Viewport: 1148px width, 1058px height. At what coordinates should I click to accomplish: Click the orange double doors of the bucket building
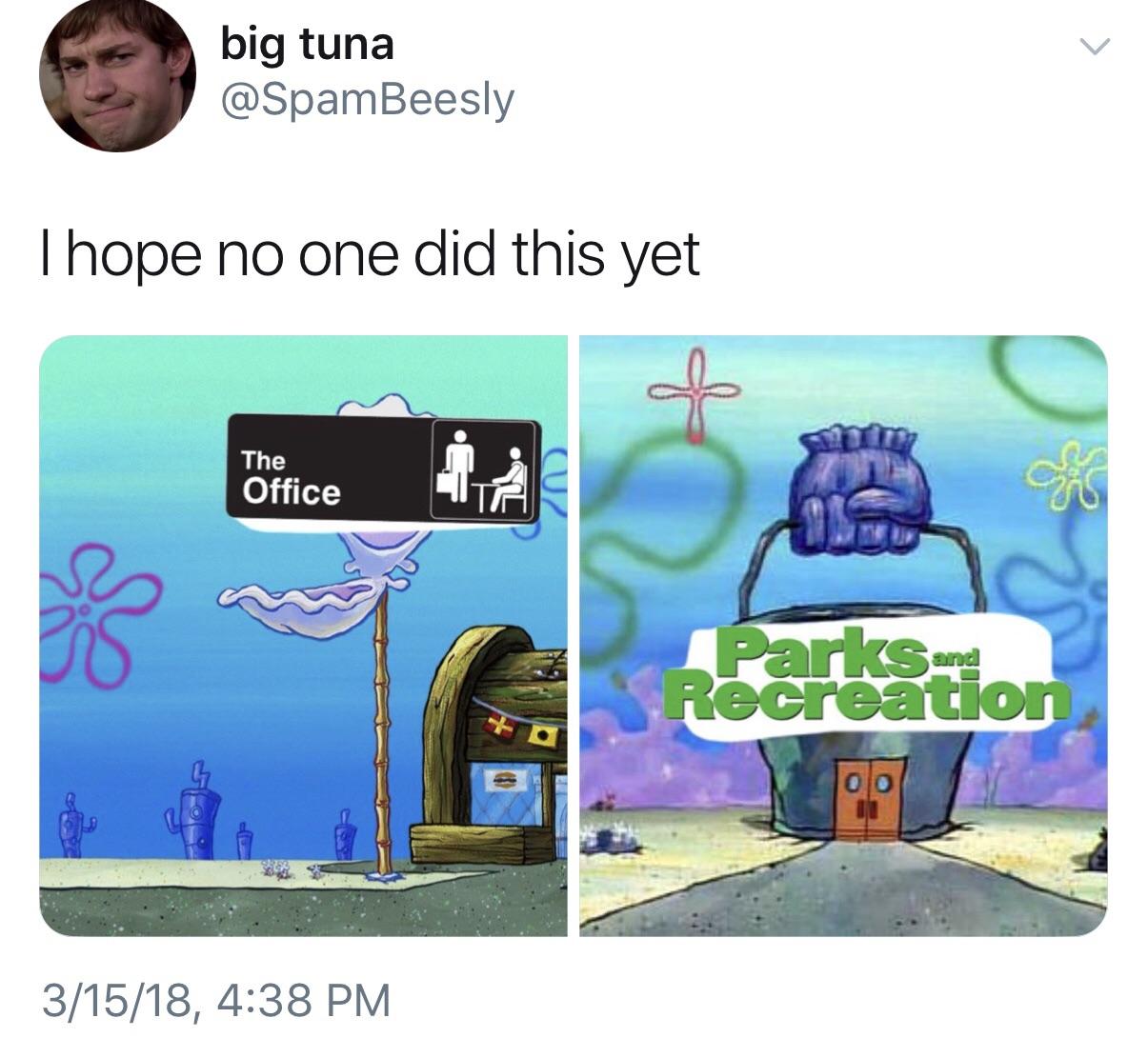[868, 800]
